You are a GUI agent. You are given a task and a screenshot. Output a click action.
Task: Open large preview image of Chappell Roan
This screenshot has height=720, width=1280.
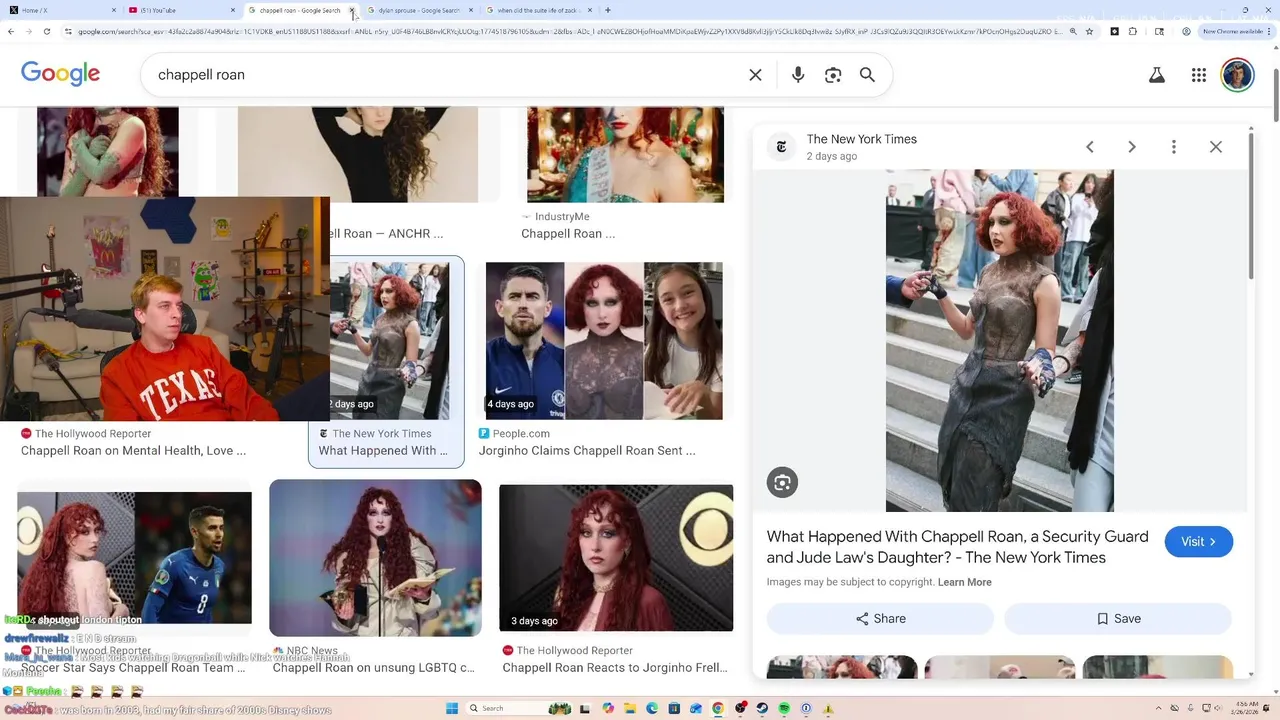[1000, 340]
